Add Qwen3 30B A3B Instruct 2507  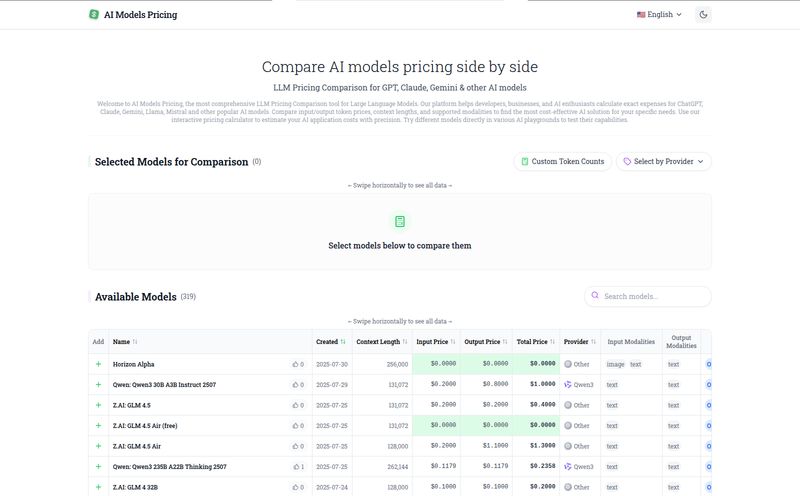98,385
